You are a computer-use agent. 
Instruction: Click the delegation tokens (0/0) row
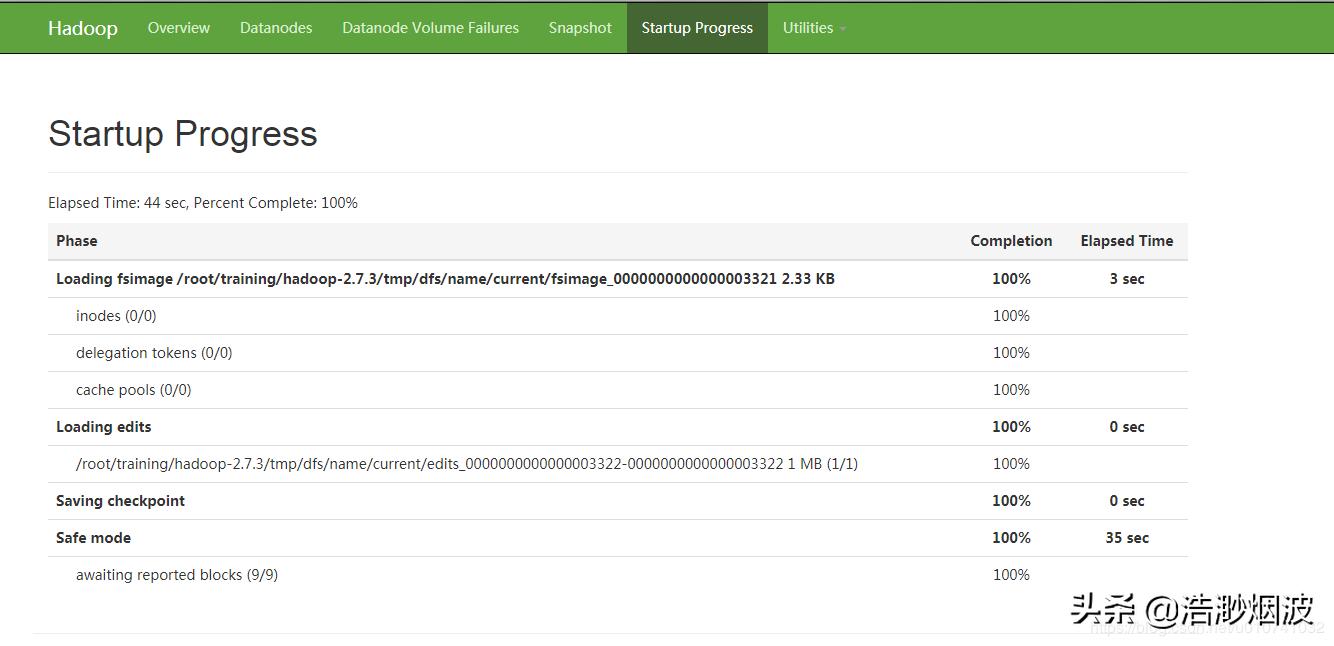coord(154,353)
